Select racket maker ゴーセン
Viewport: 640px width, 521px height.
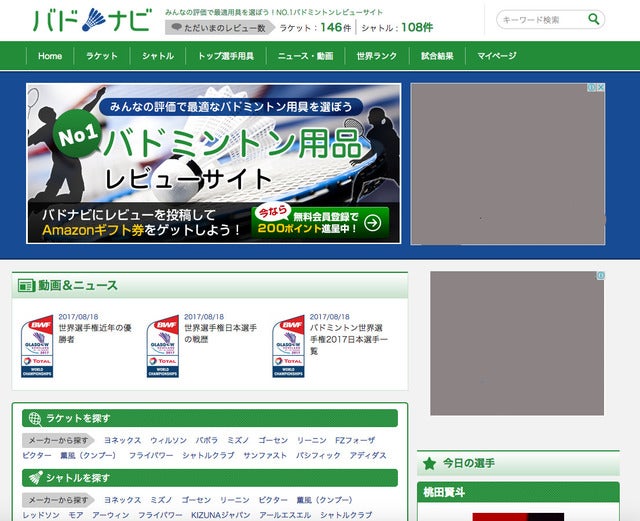[273, 440]
